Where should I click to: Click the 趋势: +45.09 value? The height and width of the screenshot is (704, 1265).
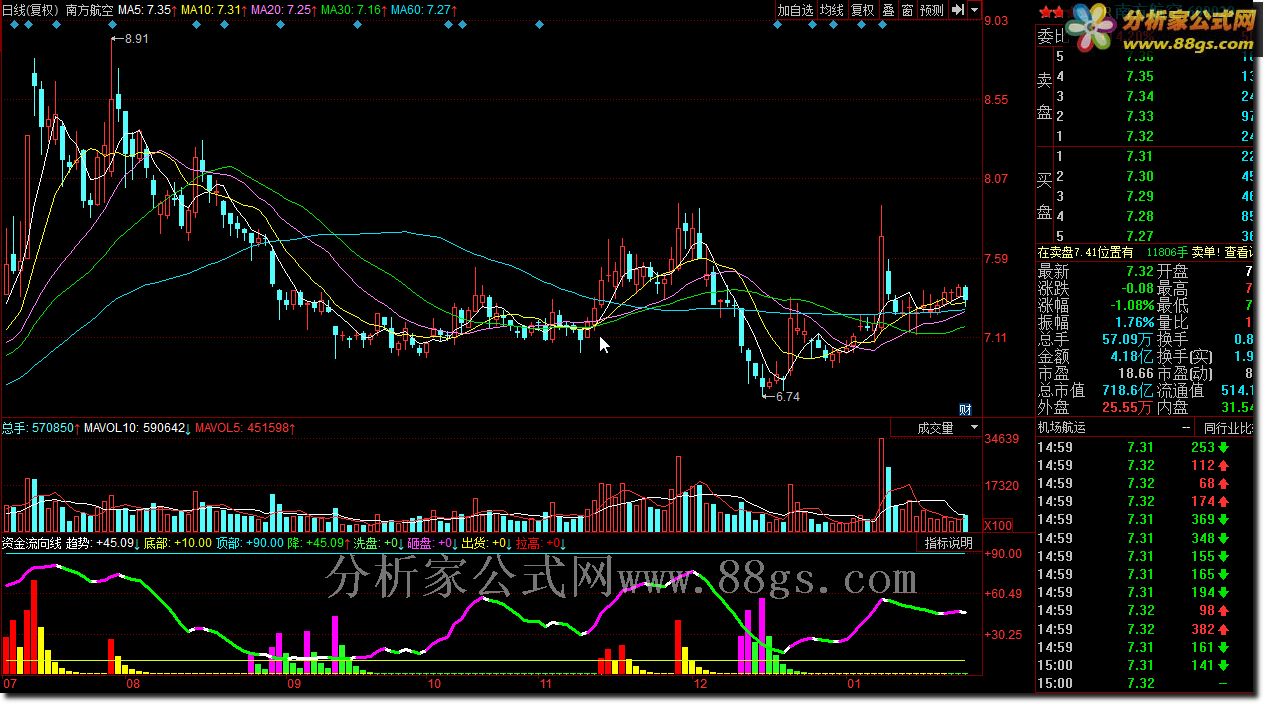click(x=102, y=544)
